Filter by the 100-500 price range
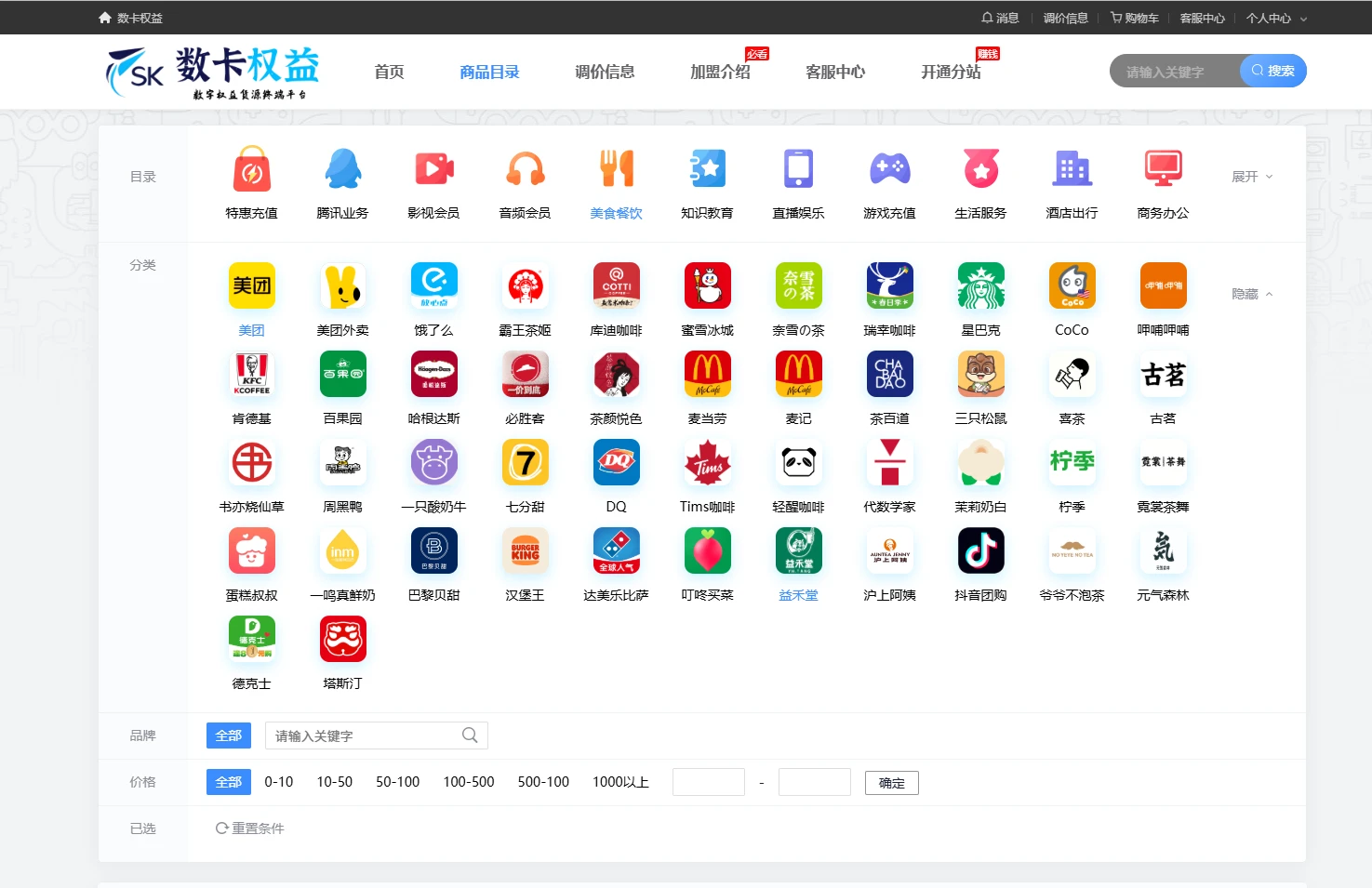Viewport: 1372px width, 888px height. (x=469, y=782)
